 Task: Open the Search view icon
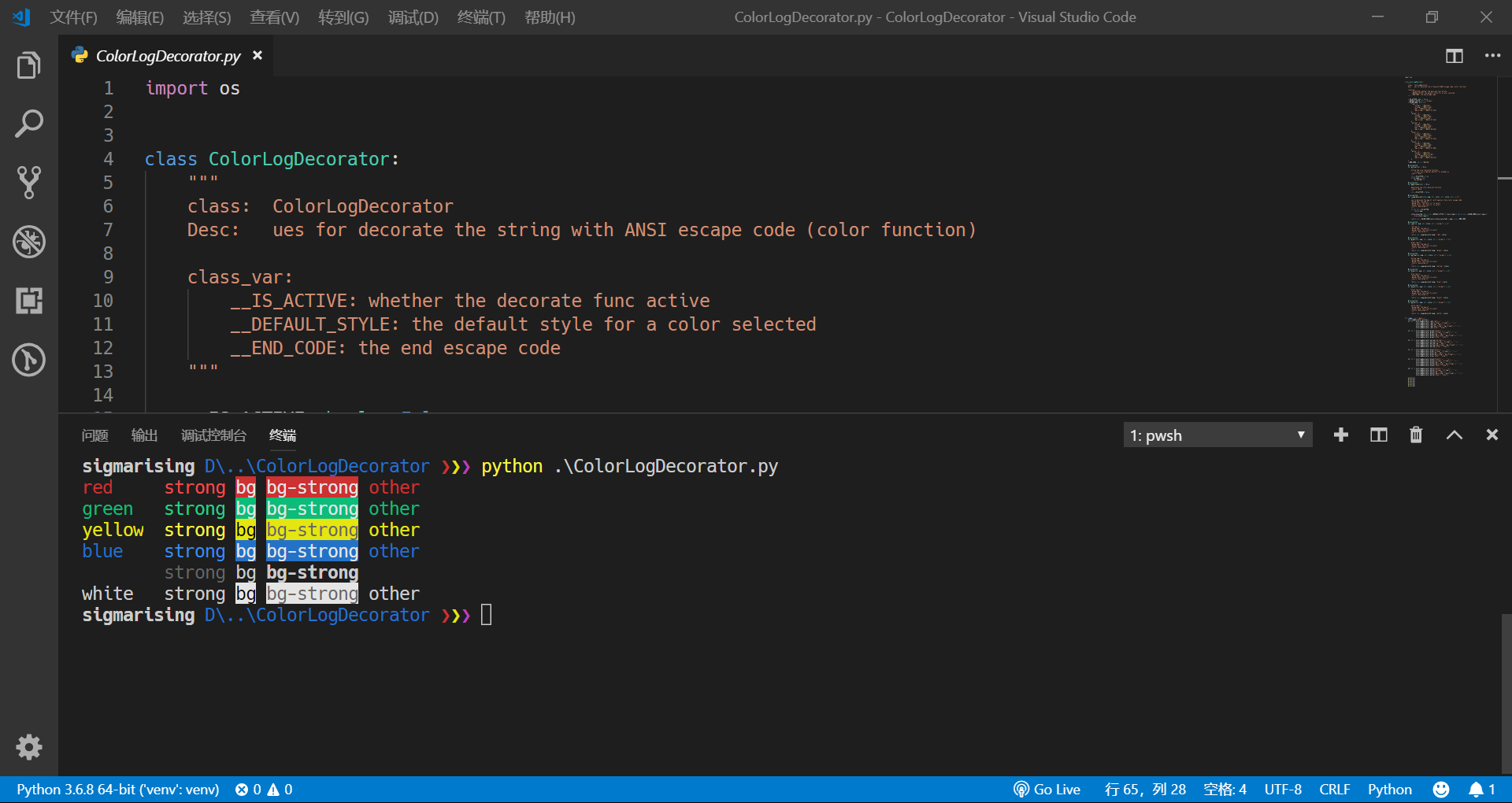click(28, 124)
